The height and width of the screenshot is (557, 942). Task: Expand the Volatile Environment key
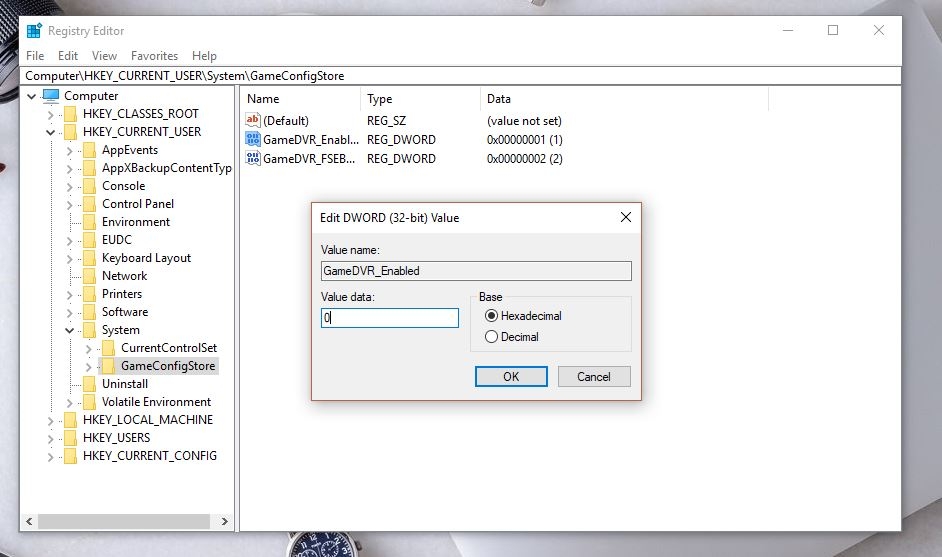click(x=70, y=403)
